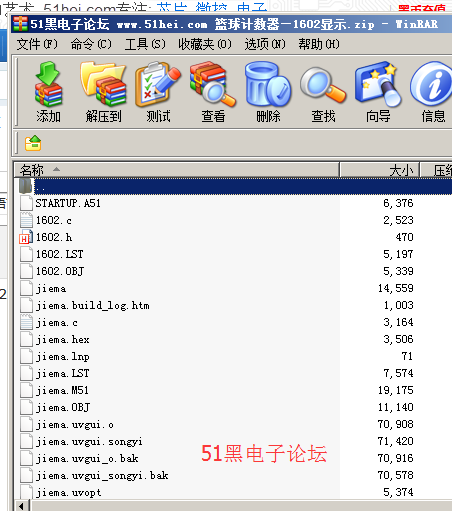Select the jiema.hex file
The image size is (452, 511).
[x=62, y=340]
